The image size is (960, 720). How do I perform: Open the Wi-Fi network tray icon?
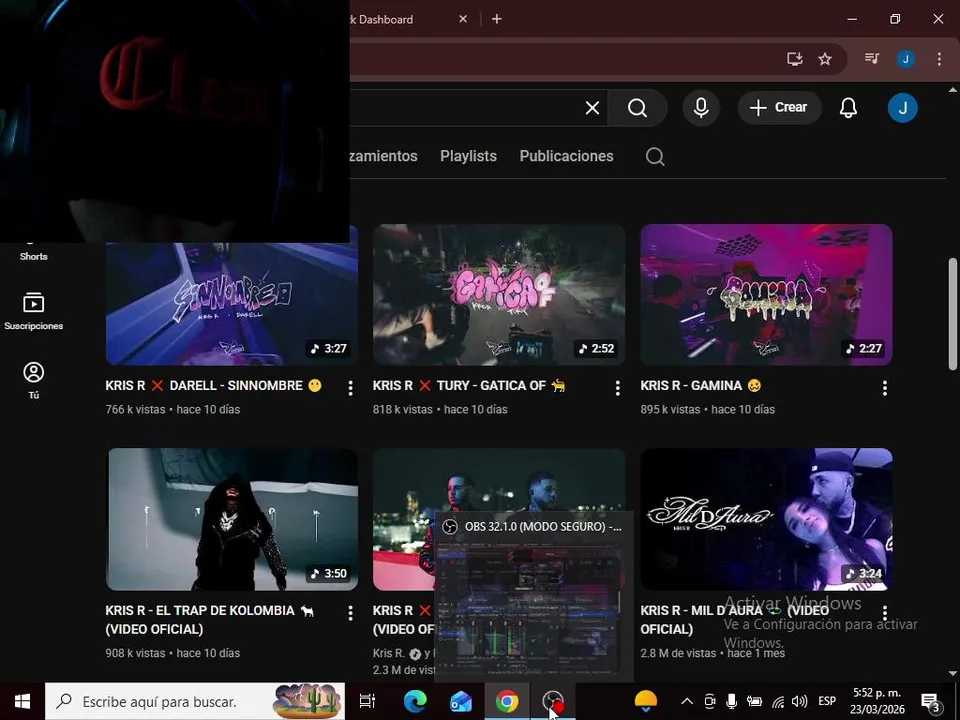coord(778,702)
